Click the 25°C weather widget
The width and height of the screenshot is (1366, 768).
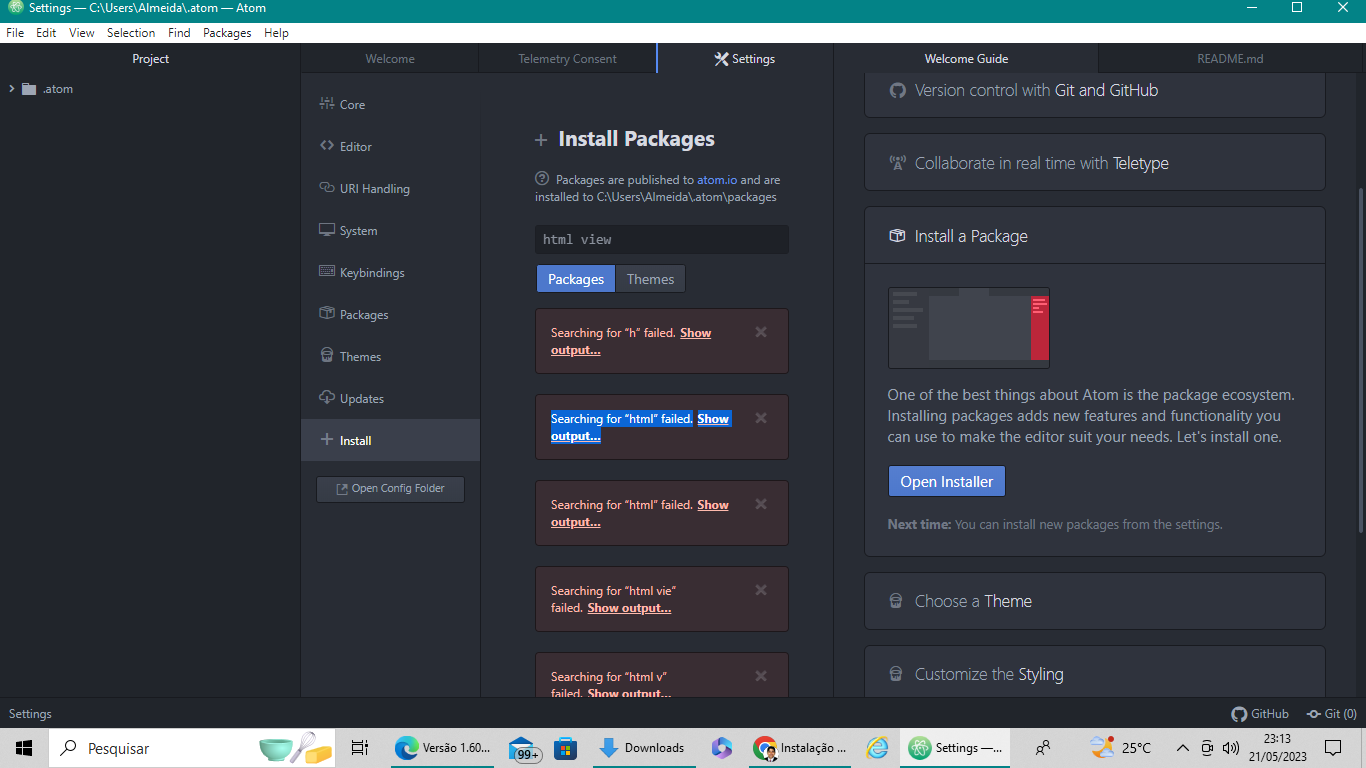pos(1121,748)
